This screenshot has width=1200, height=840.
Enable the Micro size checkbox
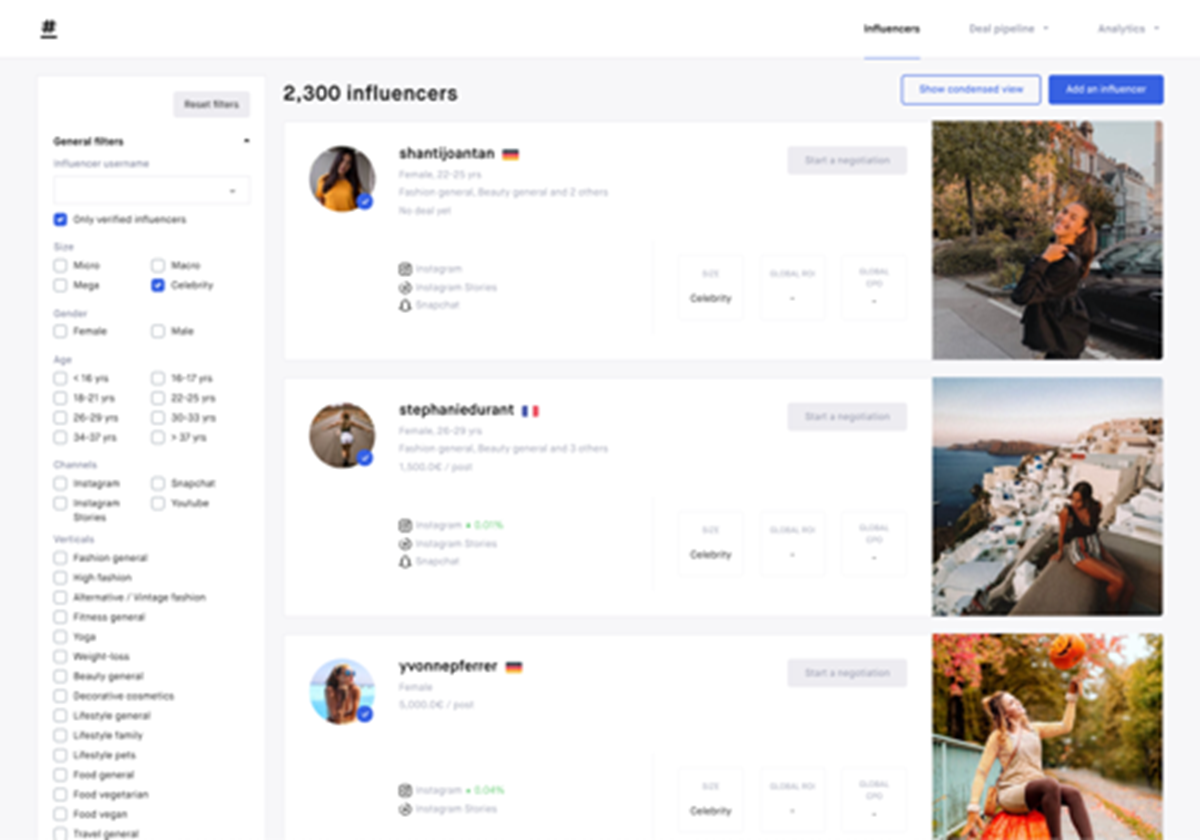coord(60,266)
